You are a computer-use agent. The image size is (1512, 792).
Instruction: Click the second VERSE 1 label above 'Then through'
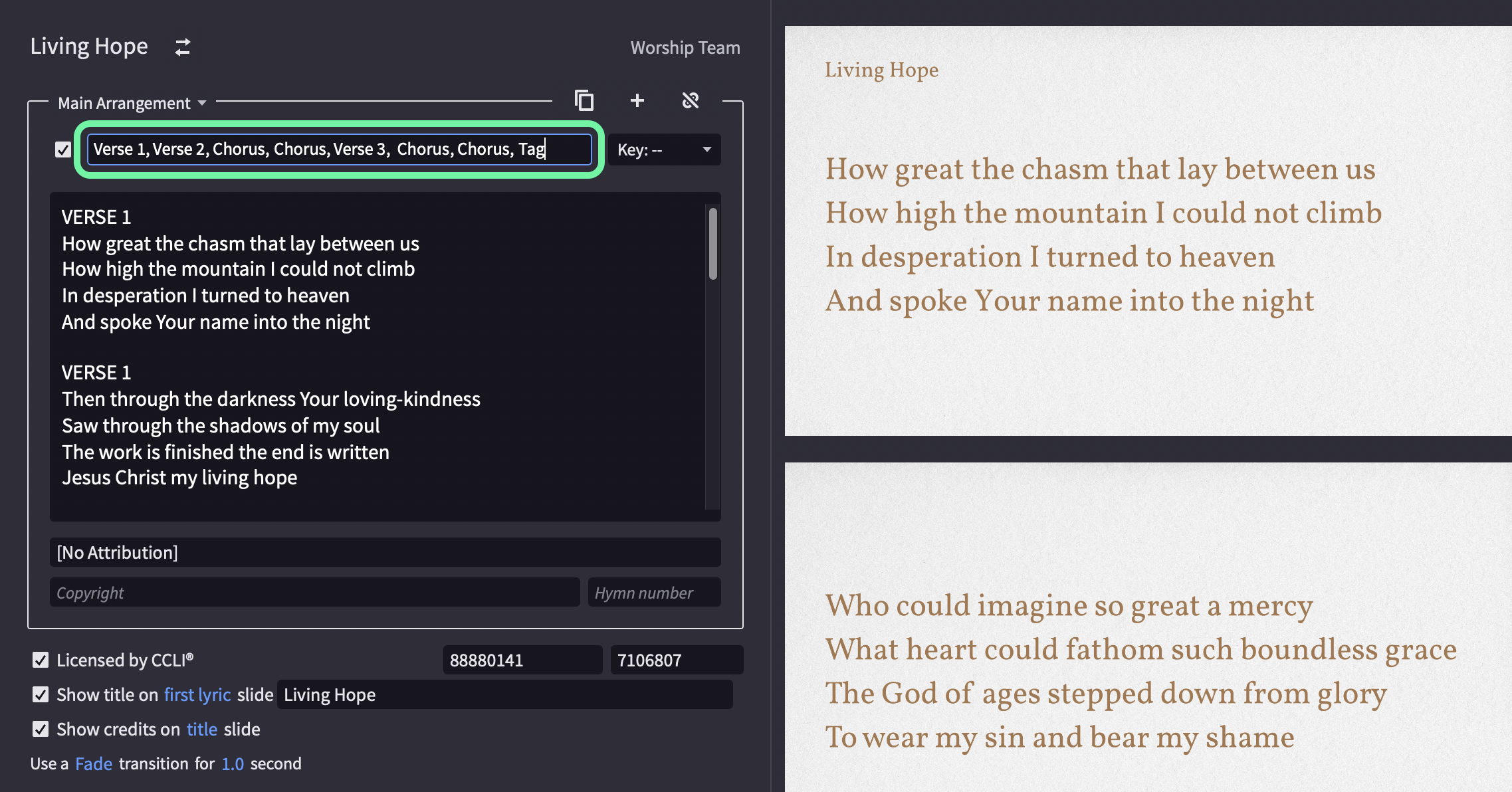pos(96,372)
